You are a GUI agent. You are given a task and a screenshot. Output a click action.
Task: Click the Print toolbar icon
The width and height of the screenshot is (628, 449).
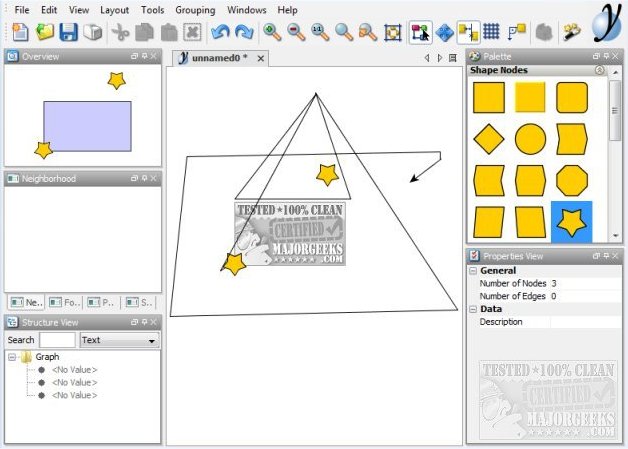click(93, 32)
